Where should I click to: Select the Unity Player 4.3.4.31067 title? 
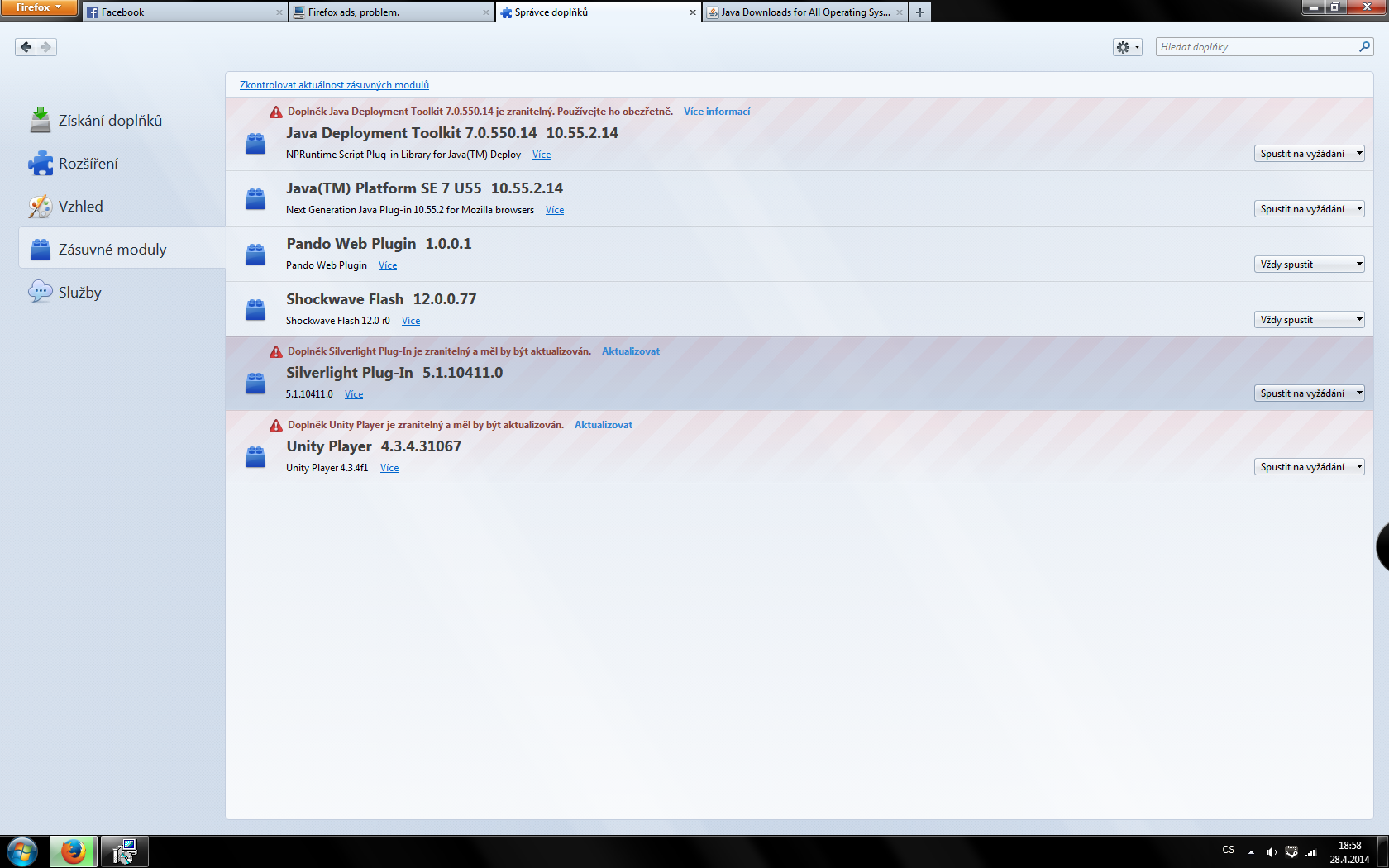[374, 446]
